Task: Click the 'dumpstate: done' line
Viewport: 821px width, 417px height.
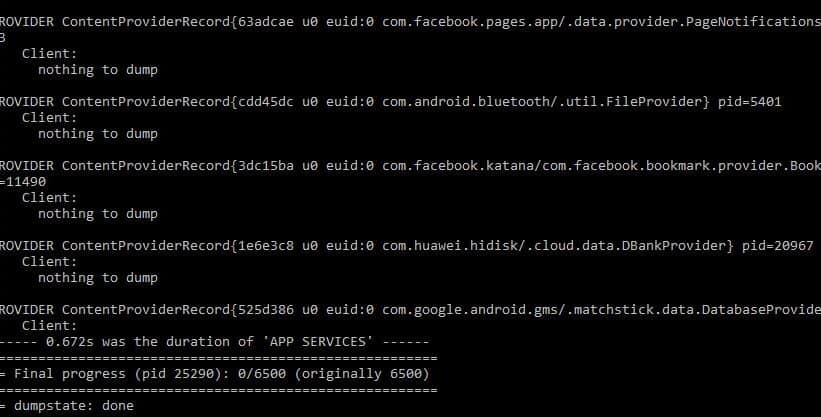Action: point(67,405)
